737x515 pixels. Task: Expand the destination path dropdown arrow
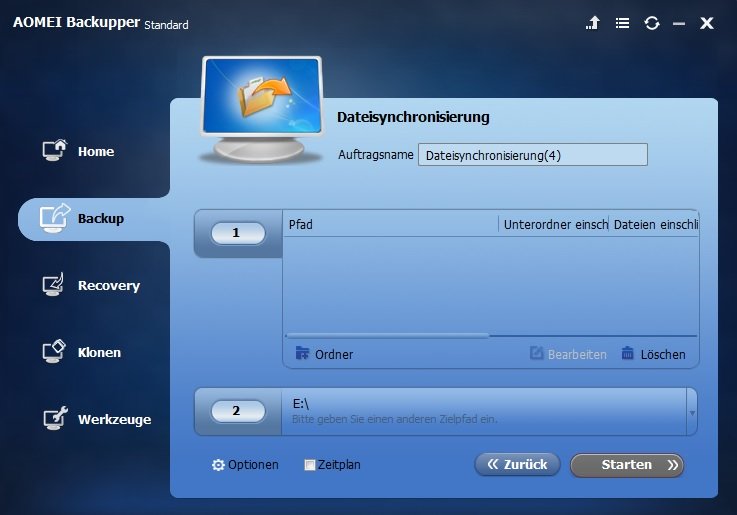tap(692, 413)
